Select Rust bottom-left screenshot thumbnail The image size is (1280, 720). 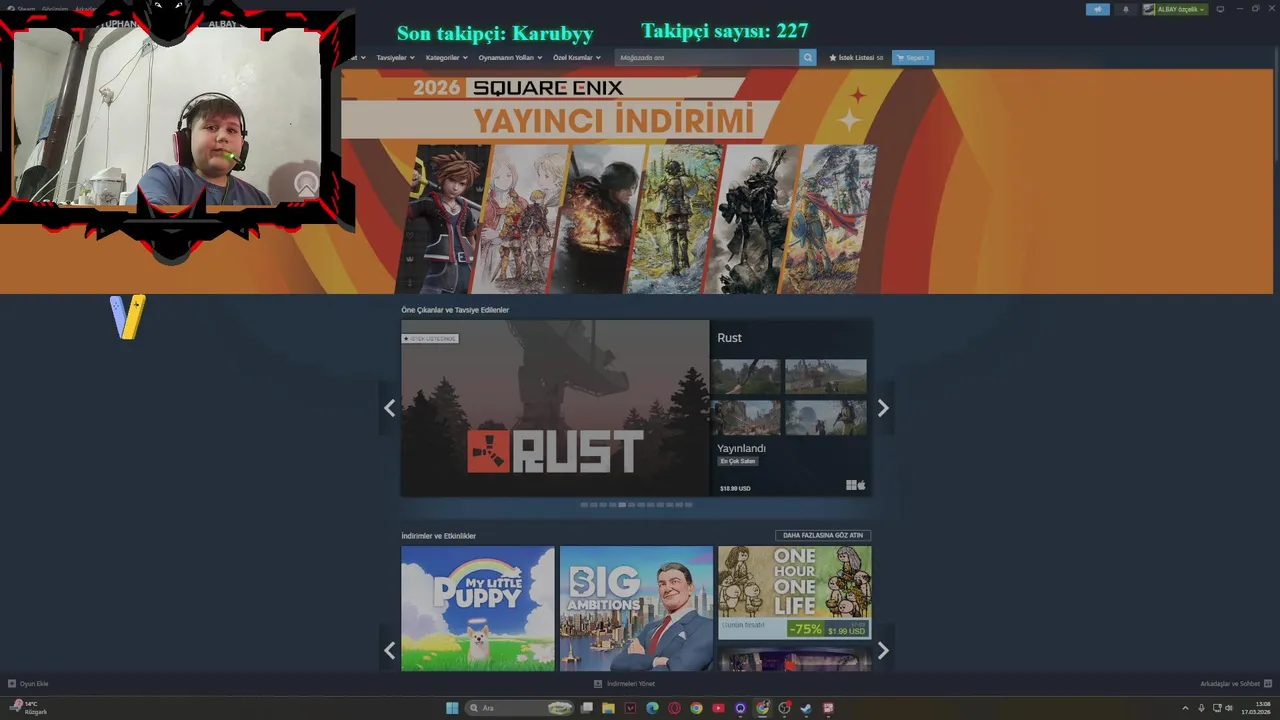pyautogui.click(x=747, y=418)
